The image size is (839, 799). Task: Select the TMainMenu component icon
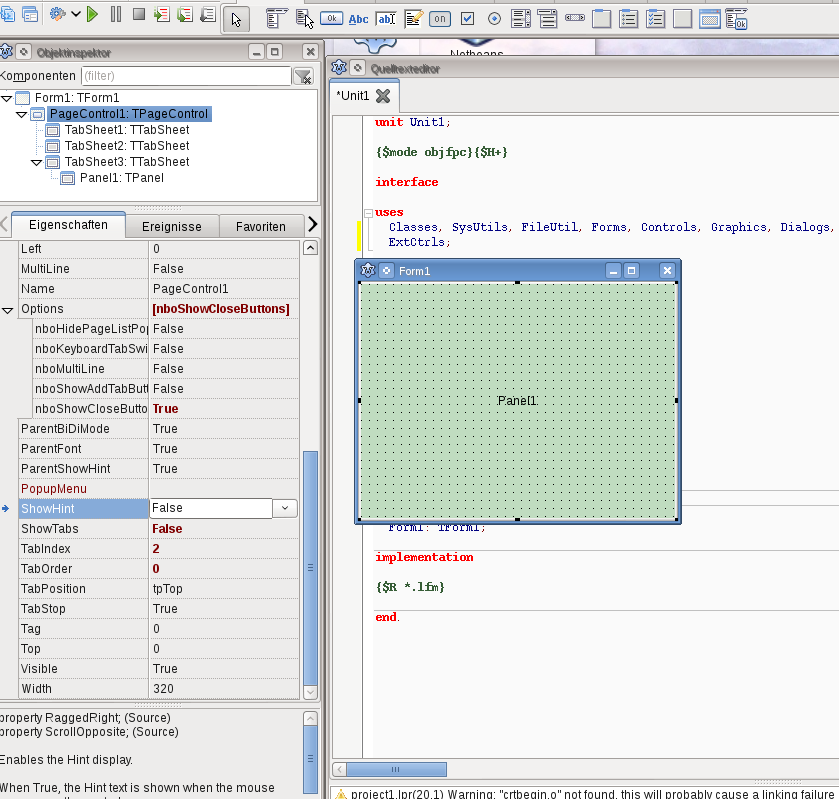pos(277,18)
